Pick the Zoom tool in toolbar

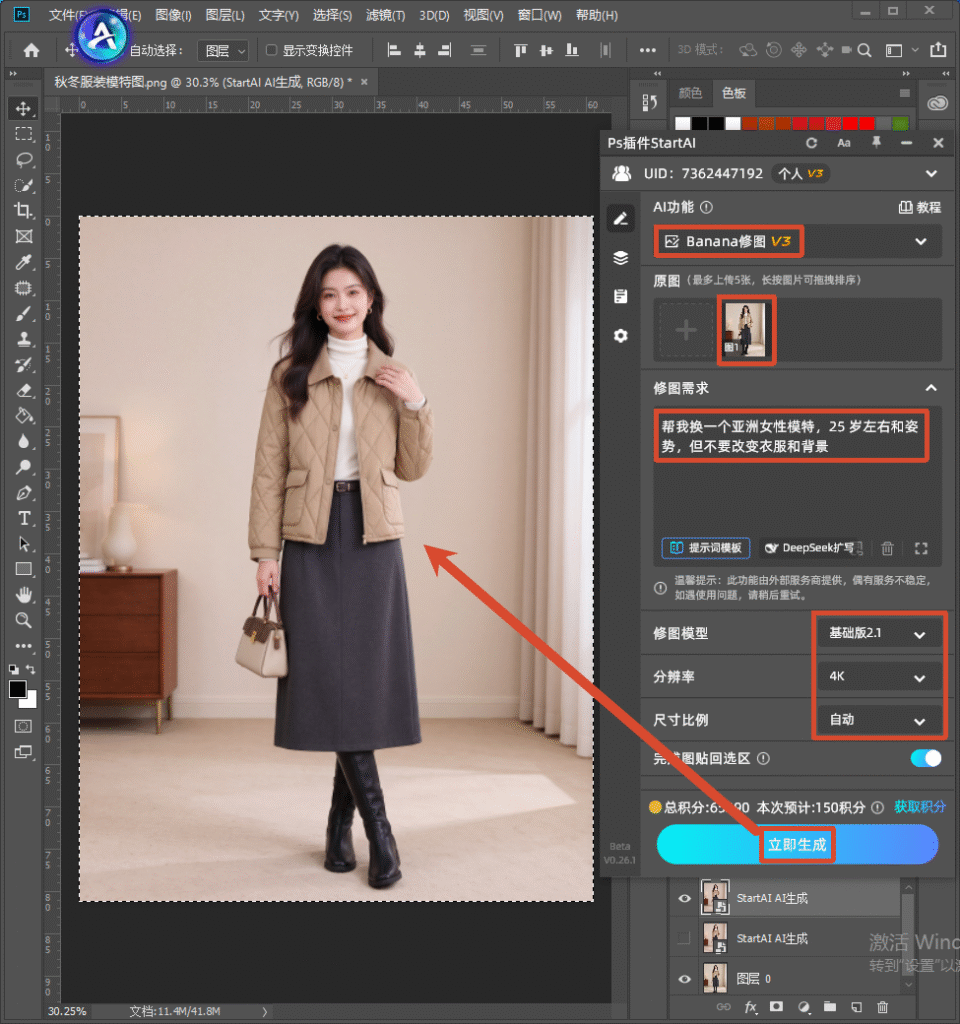tap(24, 620)
